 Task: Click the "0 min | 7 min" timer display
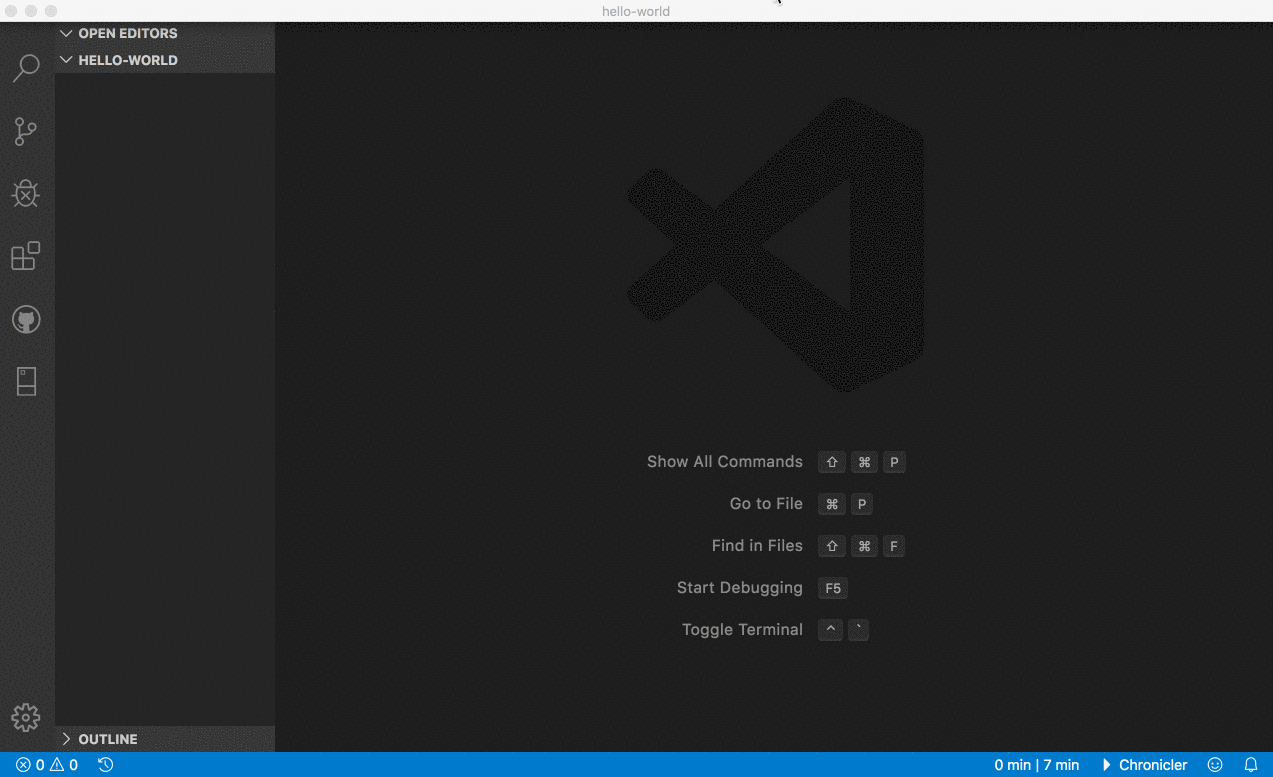pos(1036,764)
